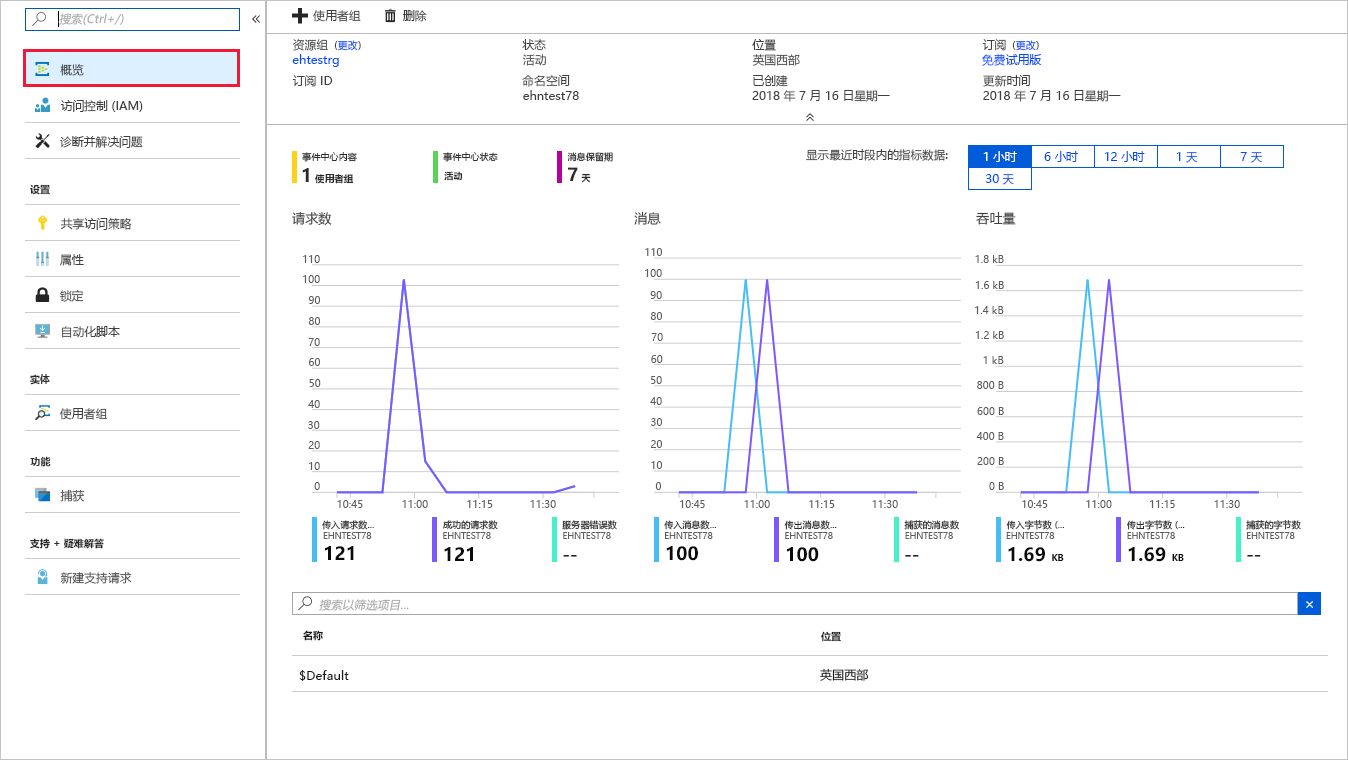Open 锁定 settings item
This screenshot has height=760, width=1348.
coord(132,295)
